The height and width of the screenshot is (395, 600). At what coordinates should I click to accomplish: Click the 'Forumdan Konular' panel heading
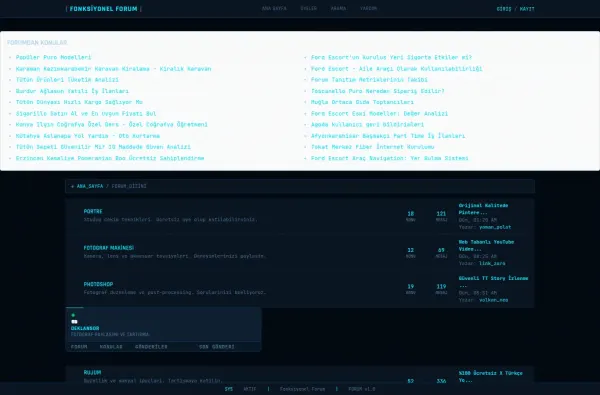[37, 42]
